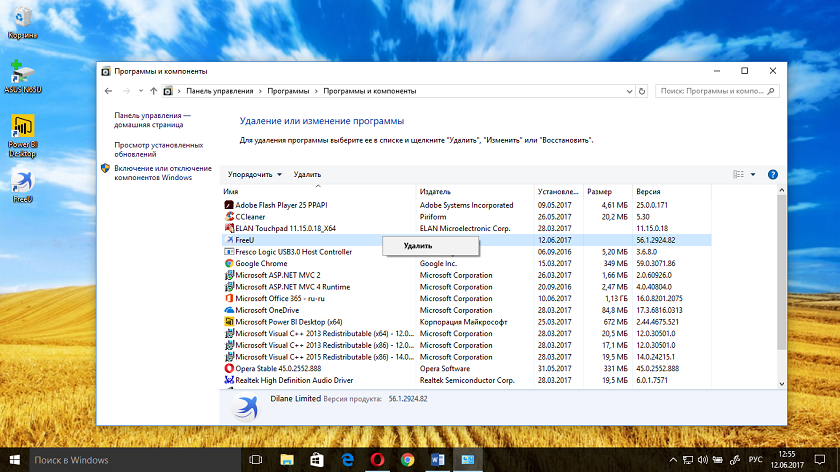
Task: Switch to Word on the taskbar
Action: (x=438, y=460)
